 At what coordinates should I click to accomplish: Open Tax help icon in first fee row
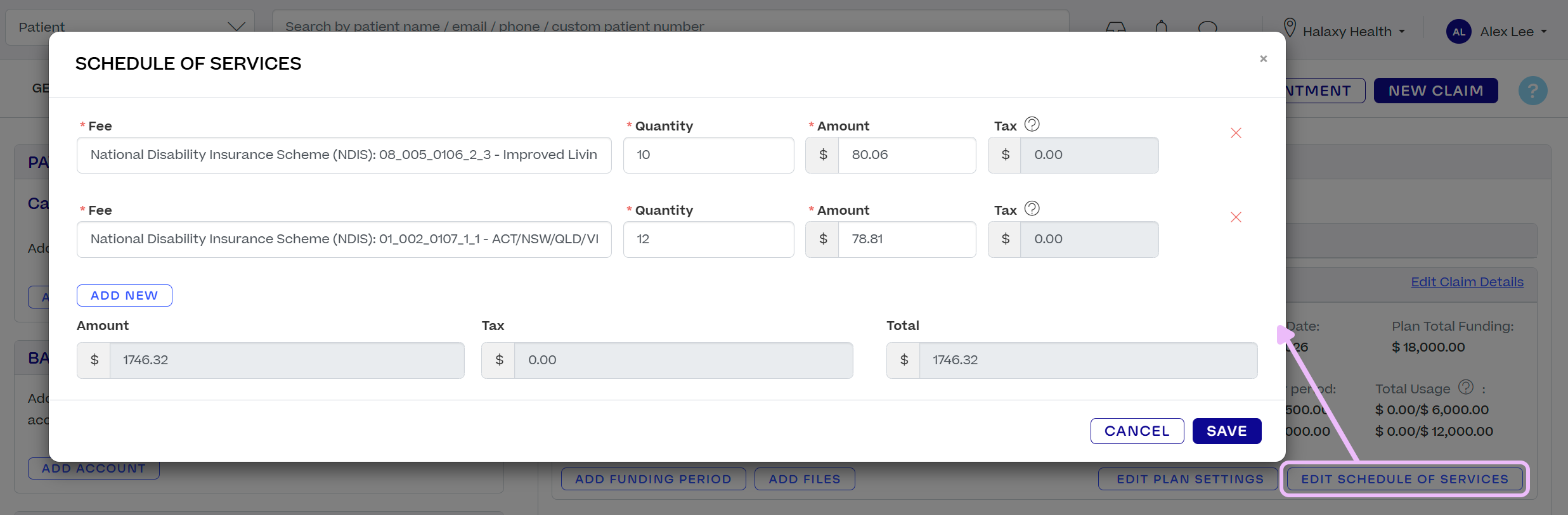1032,124
